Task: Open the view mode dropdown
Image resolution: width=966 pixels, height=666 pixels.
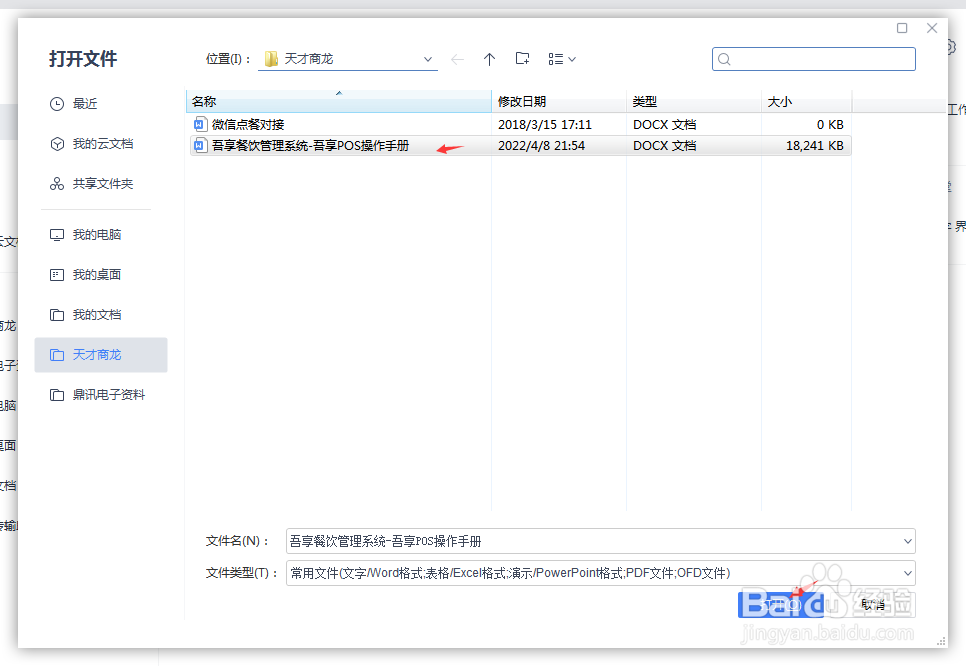Action: tap(562, 59)
